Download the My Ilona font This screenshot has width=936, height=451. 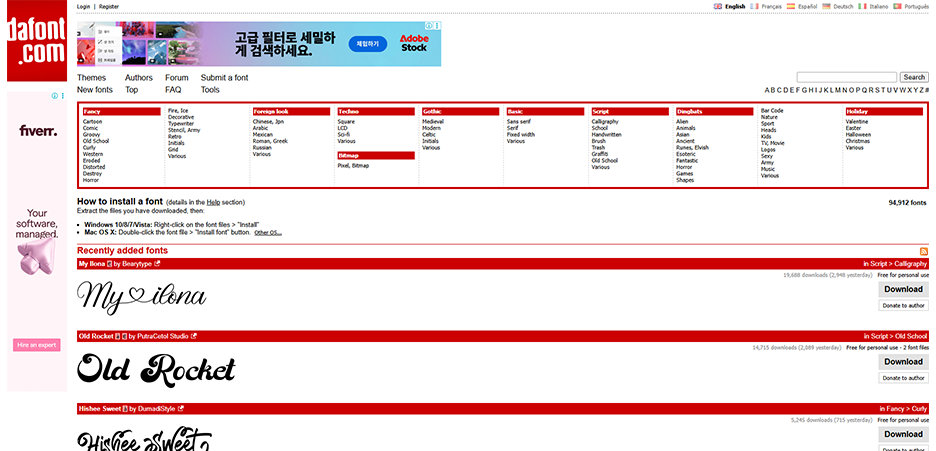(x=903, y=289)
